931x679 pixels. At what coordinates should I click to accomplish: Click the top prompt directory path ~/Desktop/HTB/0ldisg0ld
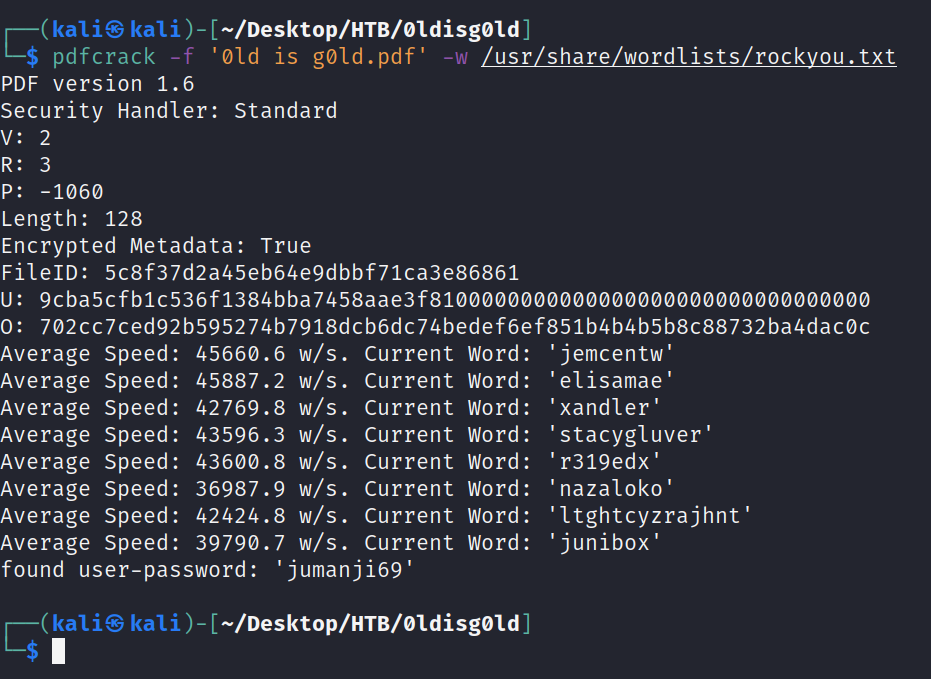pos(370,29)
